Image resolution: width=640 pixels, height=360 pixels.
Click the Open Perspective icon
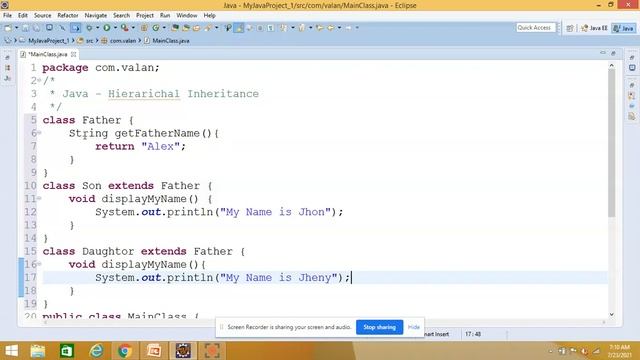pos(570,28)
